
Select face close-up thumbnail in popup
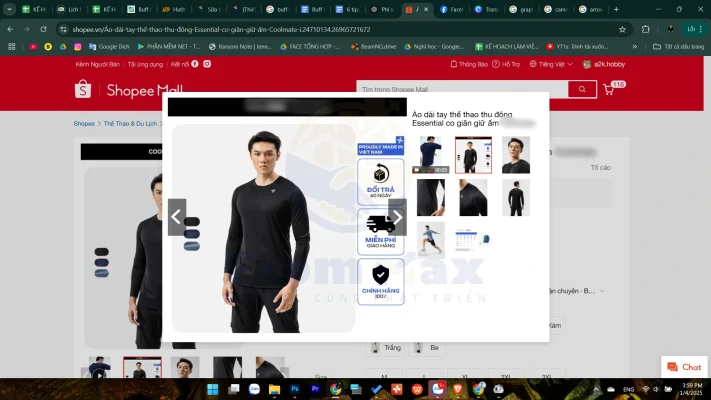[x=516, y=155]
